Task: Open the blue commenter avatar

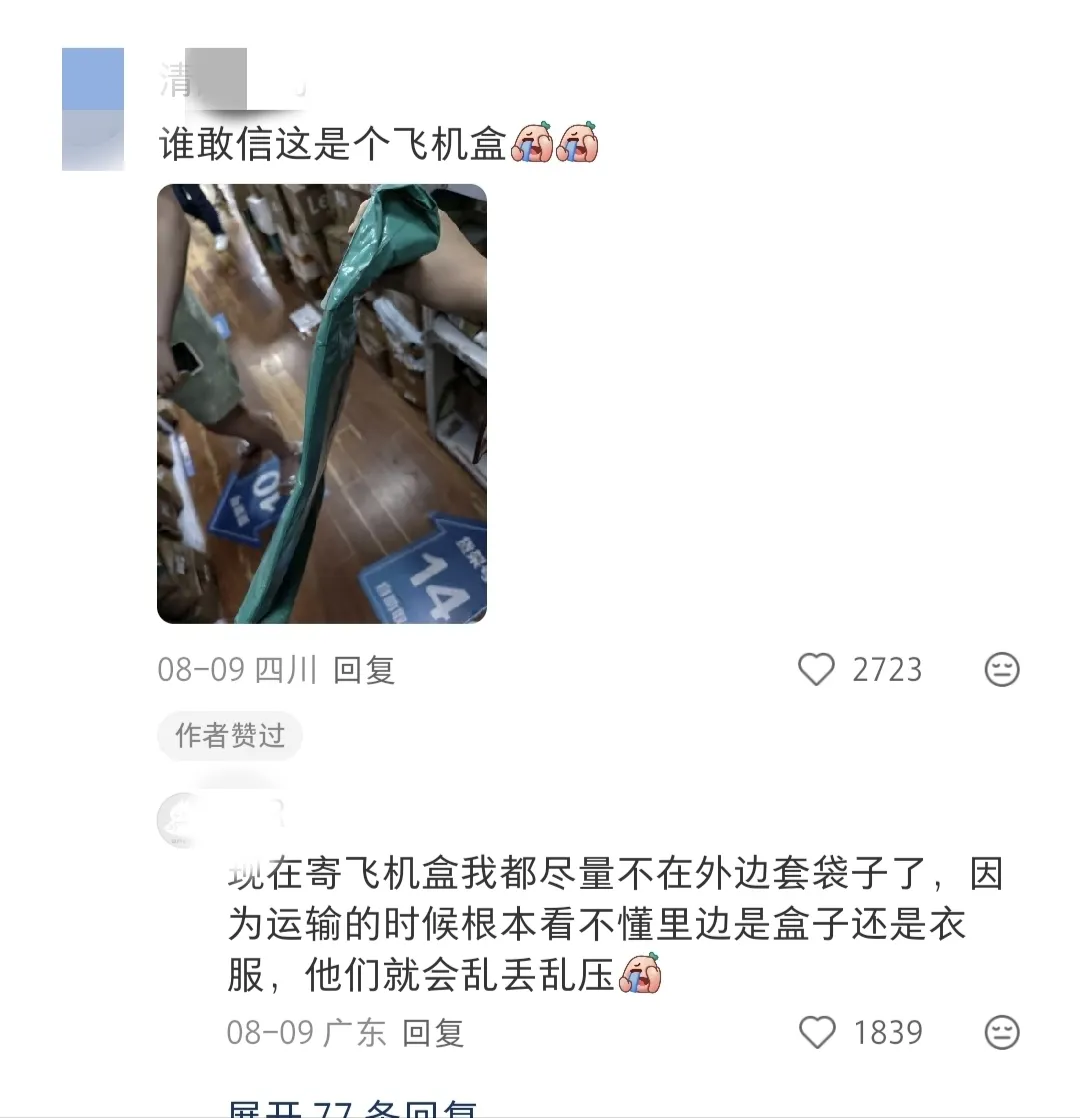Action: 93,109
